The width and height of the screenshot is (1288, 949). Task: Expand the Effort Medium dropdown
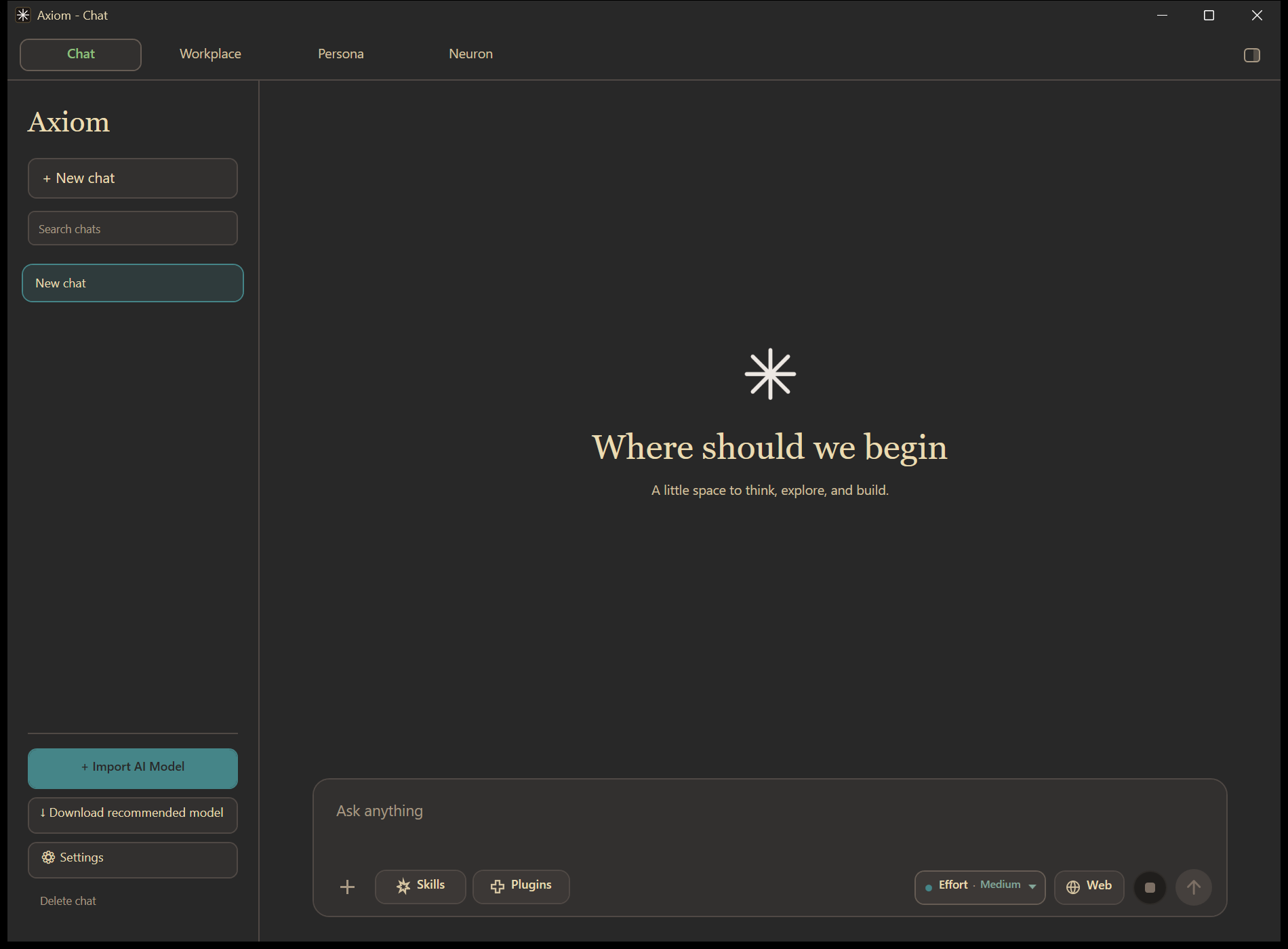tap(980, 887)
